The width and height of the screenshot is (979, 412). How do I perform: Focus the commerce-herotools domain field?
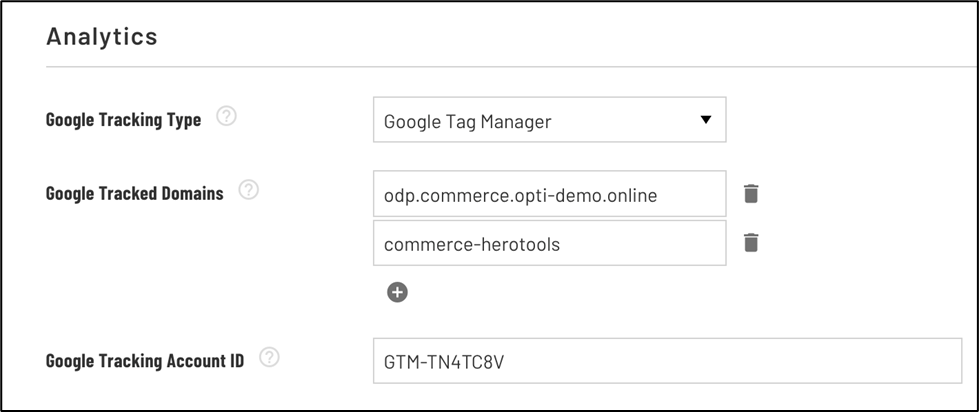pyautogui.click(x=549, y=243)
